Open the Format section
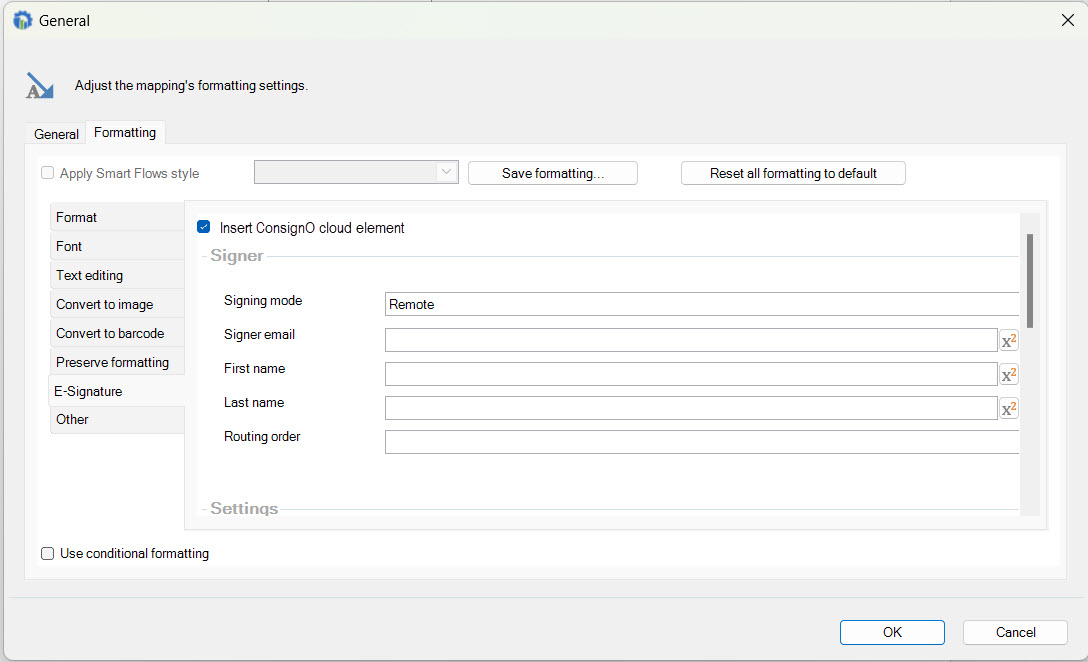 117,217
